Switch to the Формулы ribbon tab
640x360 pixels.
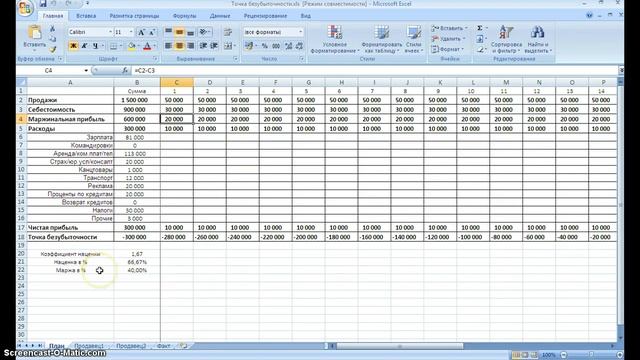coord(184,16)
